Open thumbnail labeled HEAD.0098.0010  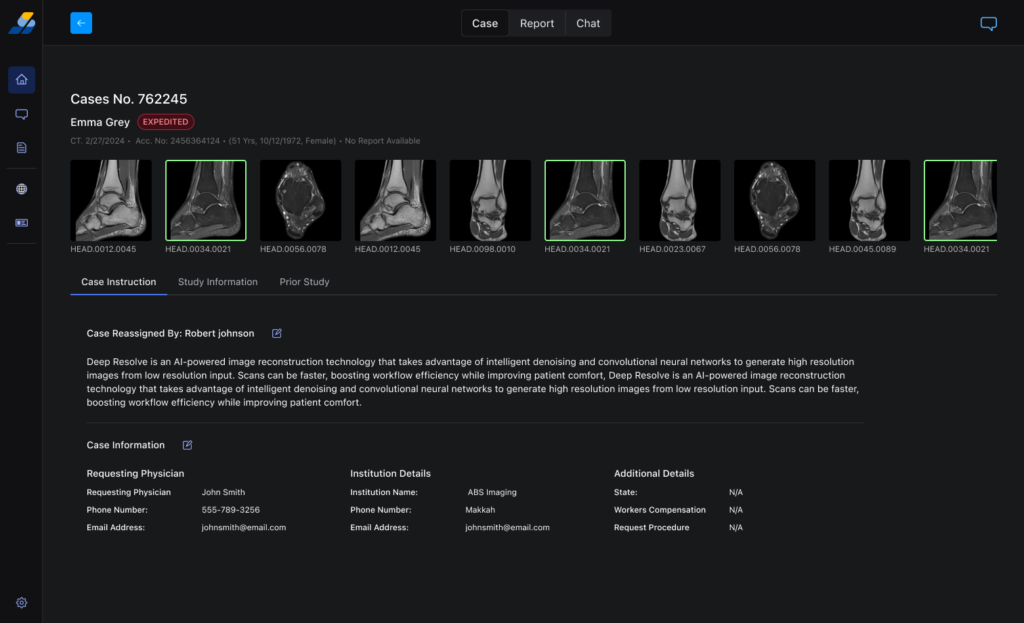pyautogui.click(x=490, y=201)
